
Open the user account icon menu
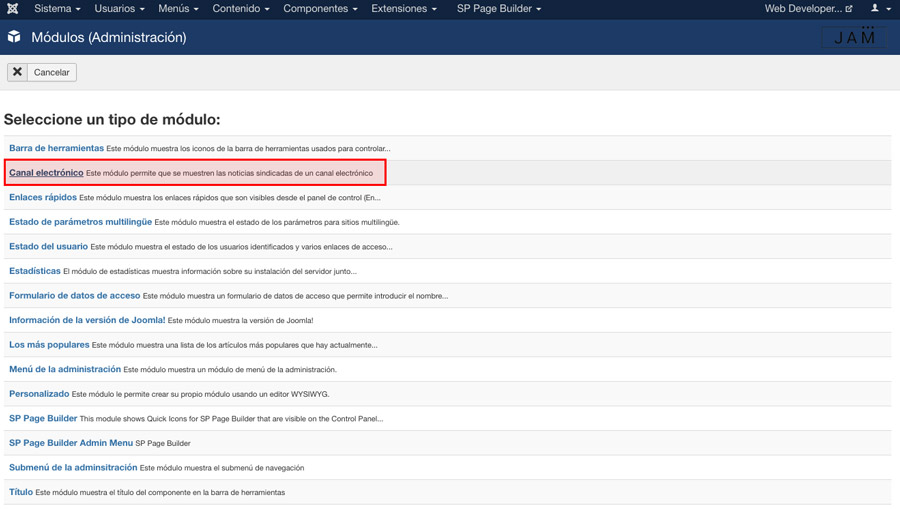point(879,9)
